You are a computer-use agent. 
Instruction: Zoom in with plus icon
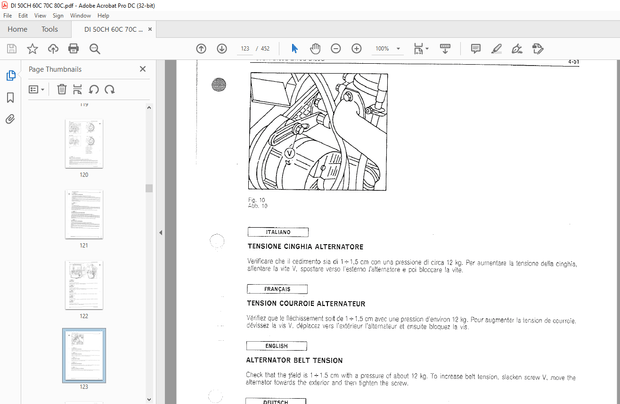[x=357, y=49]
